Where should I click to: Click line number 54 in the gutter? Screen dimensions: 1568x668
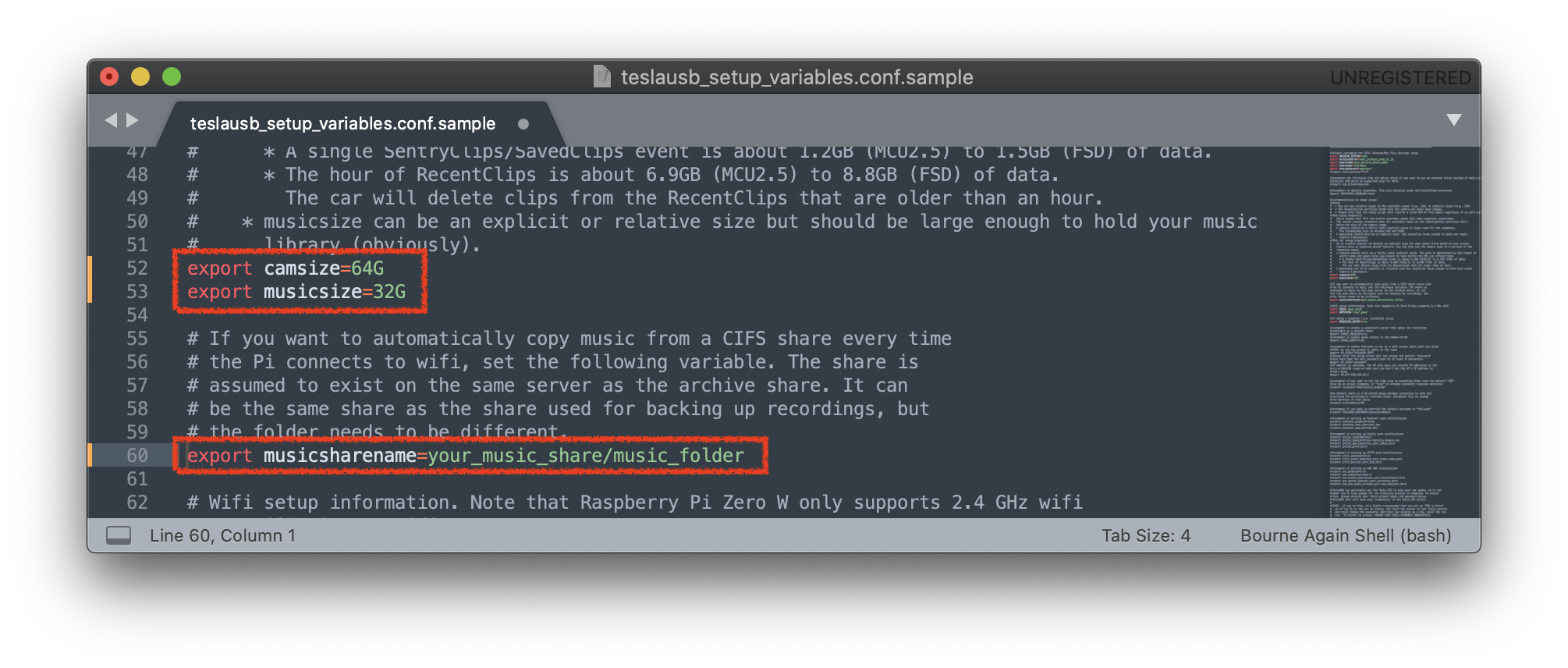[x=137, y=315]
